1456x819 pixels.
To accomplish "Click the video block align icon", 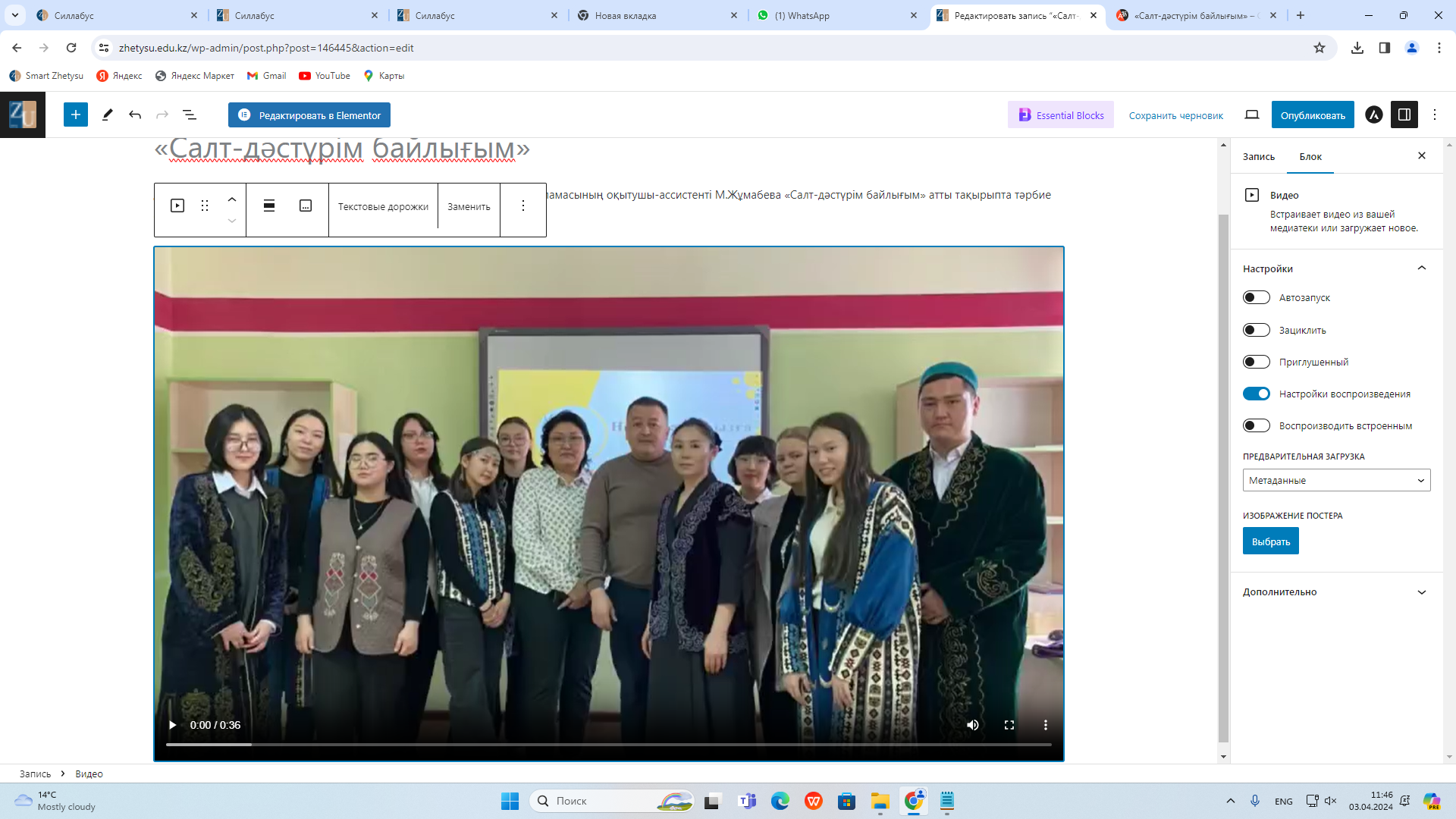I will (269, 206).
